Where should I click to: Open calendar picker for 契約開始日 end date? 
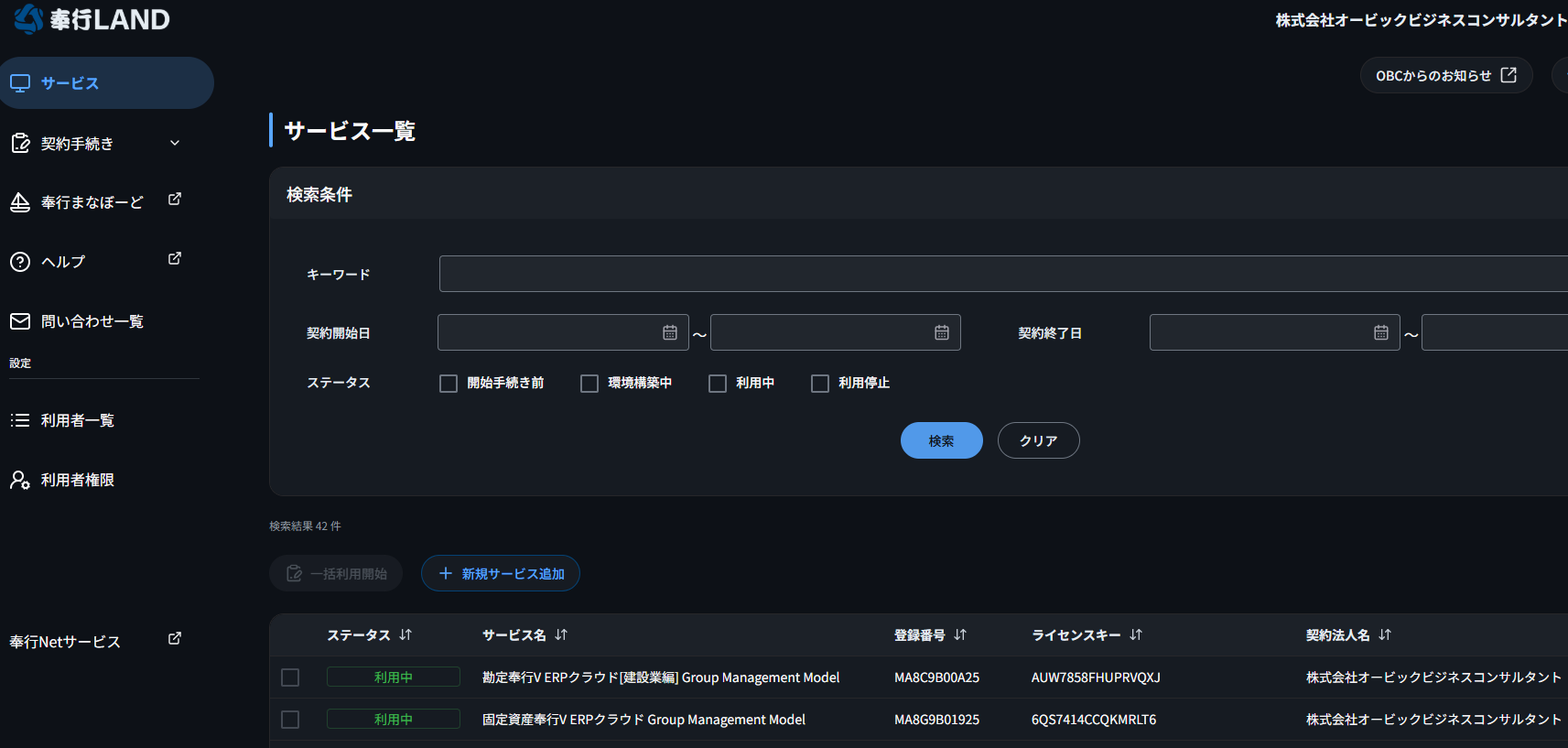tap(942, 332)
